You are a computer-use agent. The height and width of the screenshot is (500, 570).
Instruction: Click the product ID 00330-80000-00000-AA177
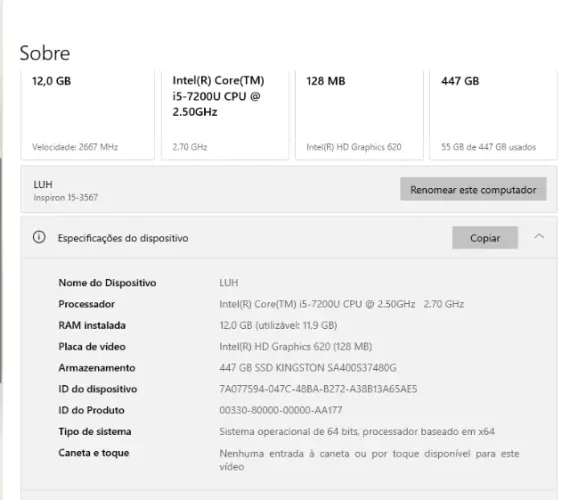[281, 410]
